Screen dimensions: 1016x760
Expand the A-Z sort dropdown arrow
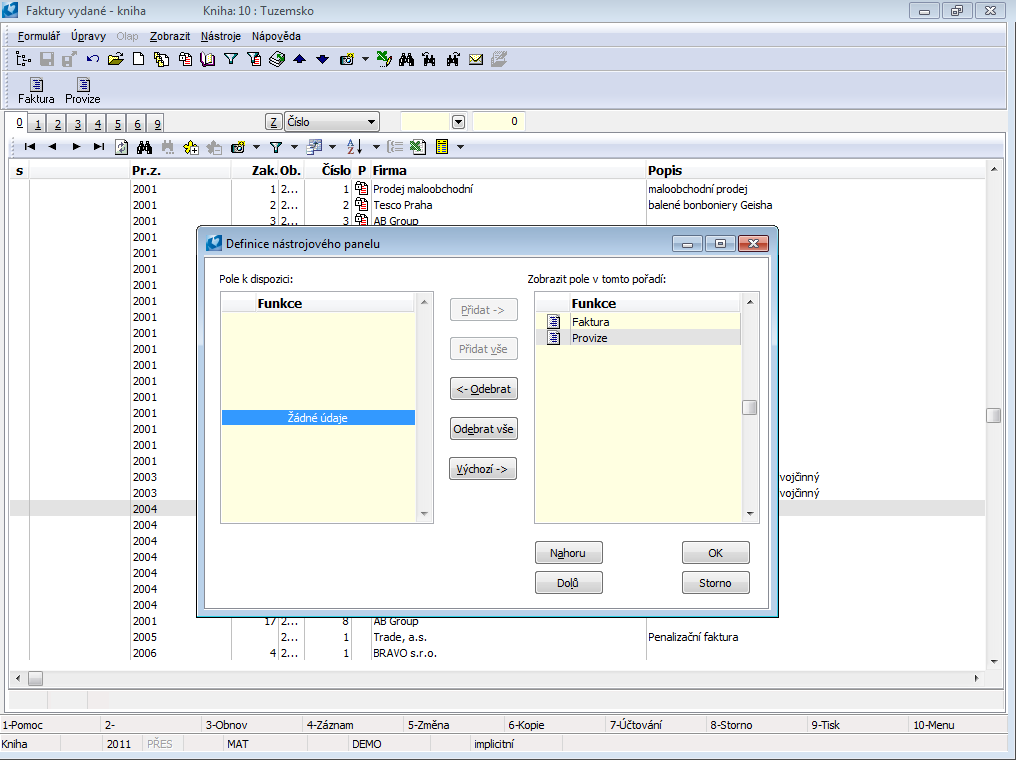pos(376,147)
